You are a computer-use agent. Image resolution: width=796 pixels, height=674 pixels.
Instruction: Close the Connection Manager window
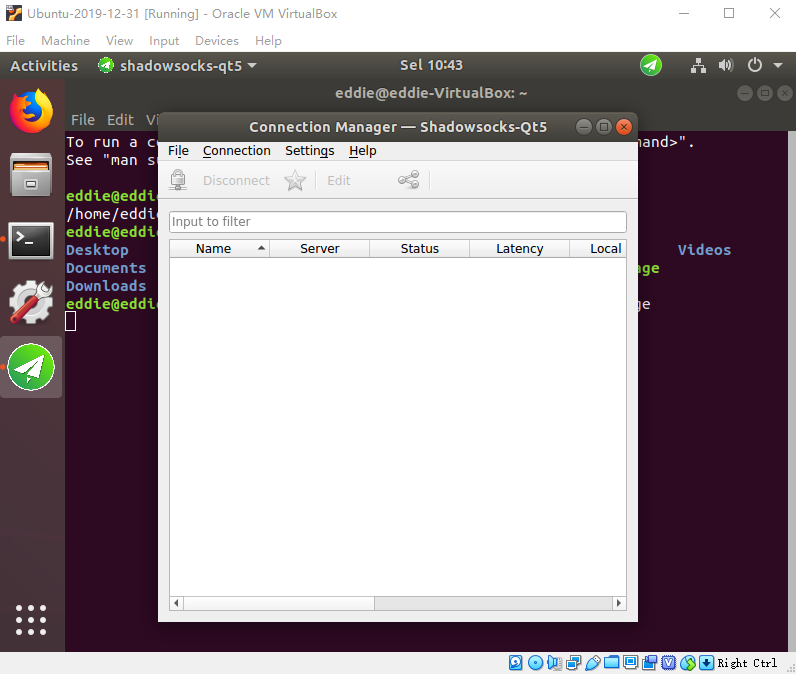coord(624,127)
